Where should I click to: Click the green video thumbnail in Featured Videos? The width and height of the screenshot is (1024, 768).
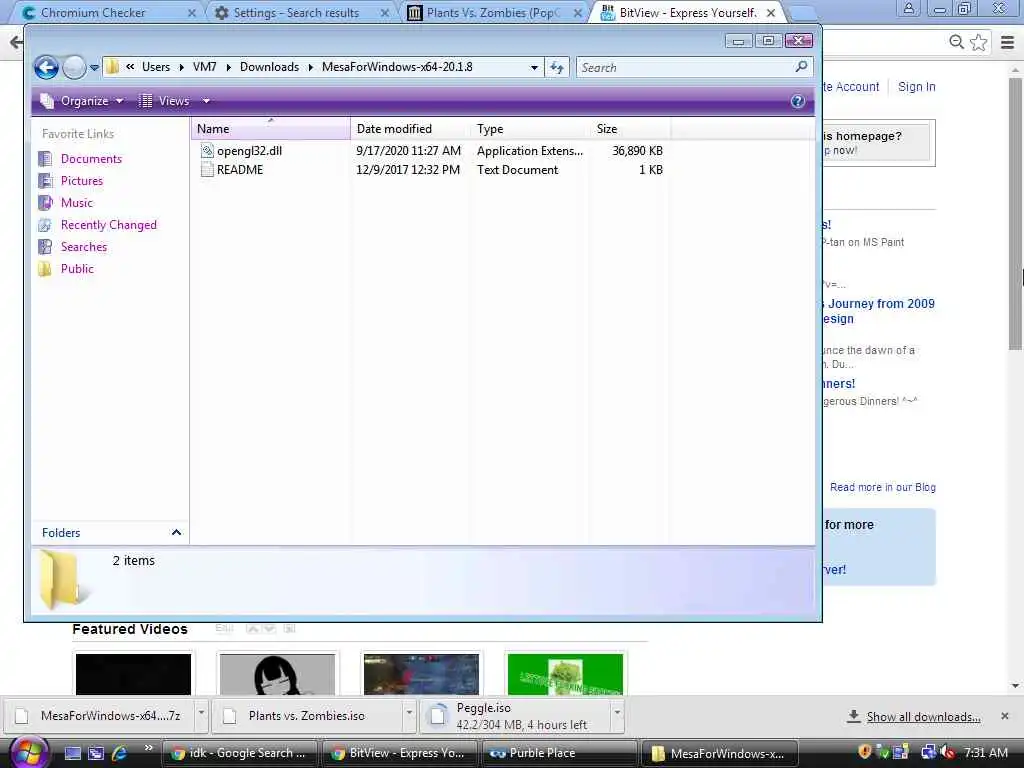565,674
